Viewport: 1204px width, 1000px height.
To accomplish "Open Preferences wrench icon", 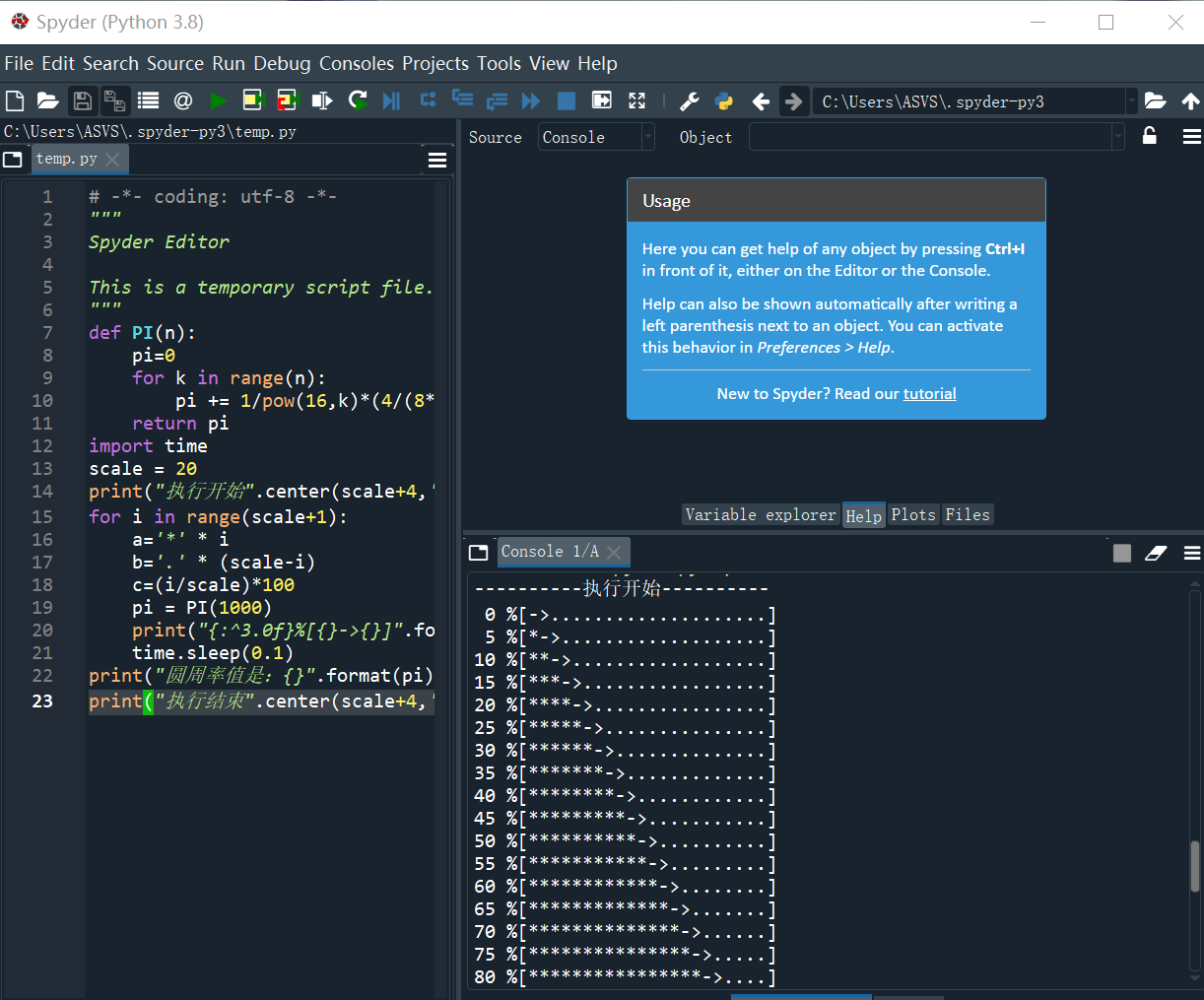I will click(690, 100).
